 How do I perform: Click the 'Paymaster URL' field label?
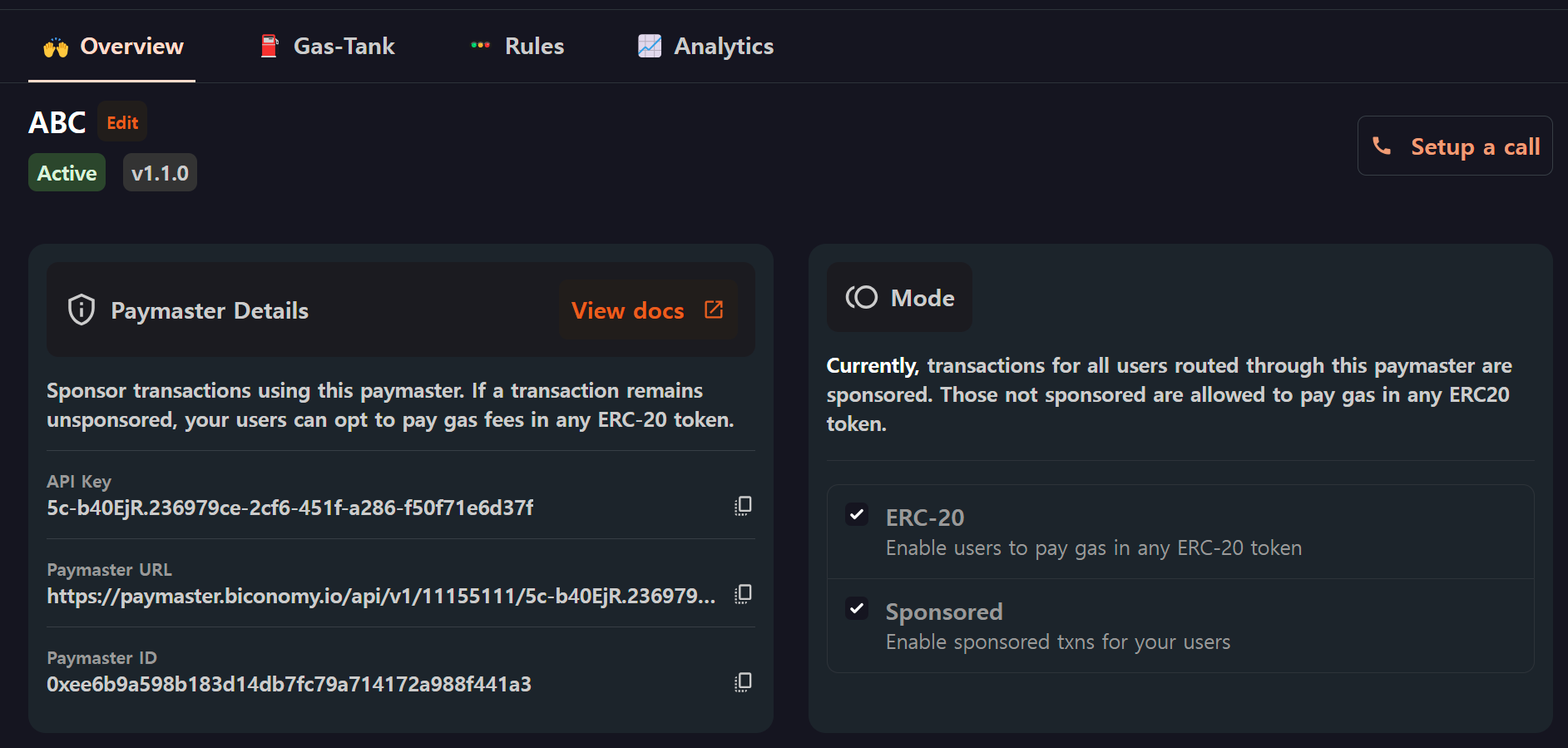click(109, 570)
